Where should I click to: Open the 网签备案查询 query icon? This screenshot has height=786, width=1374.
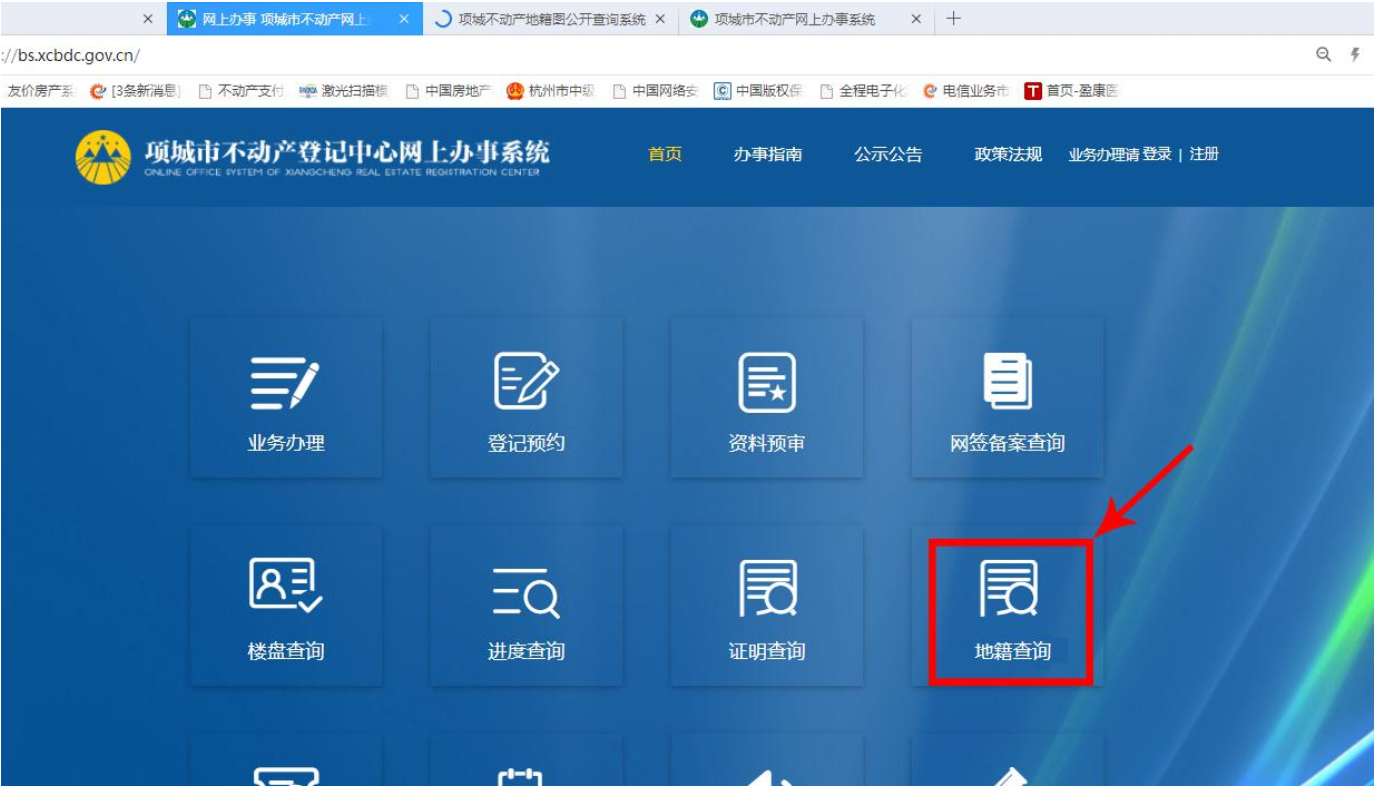pos(1010,400)
